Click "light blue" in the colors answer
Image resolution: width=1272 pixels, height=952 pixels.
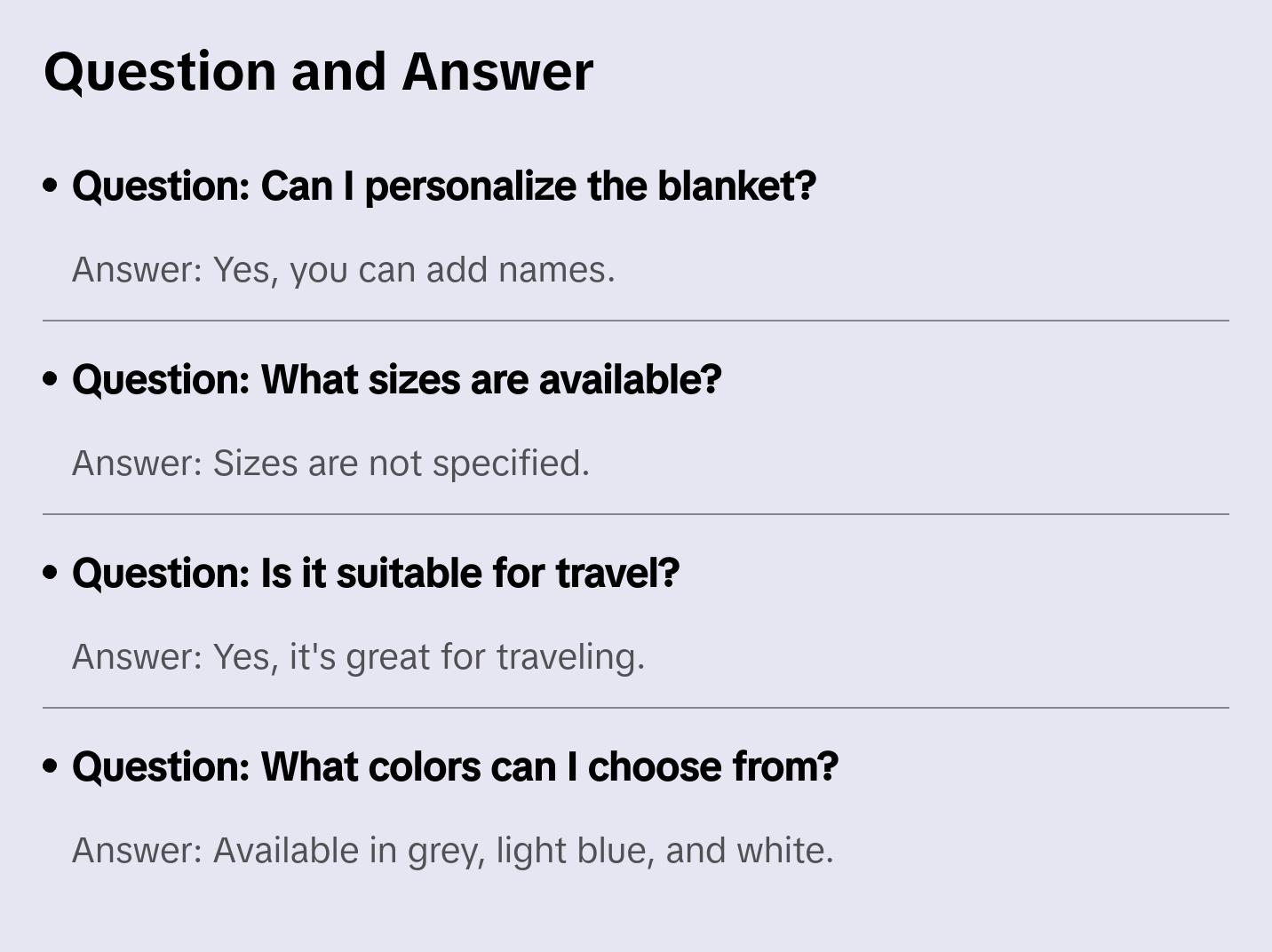[x=575, y=851]
